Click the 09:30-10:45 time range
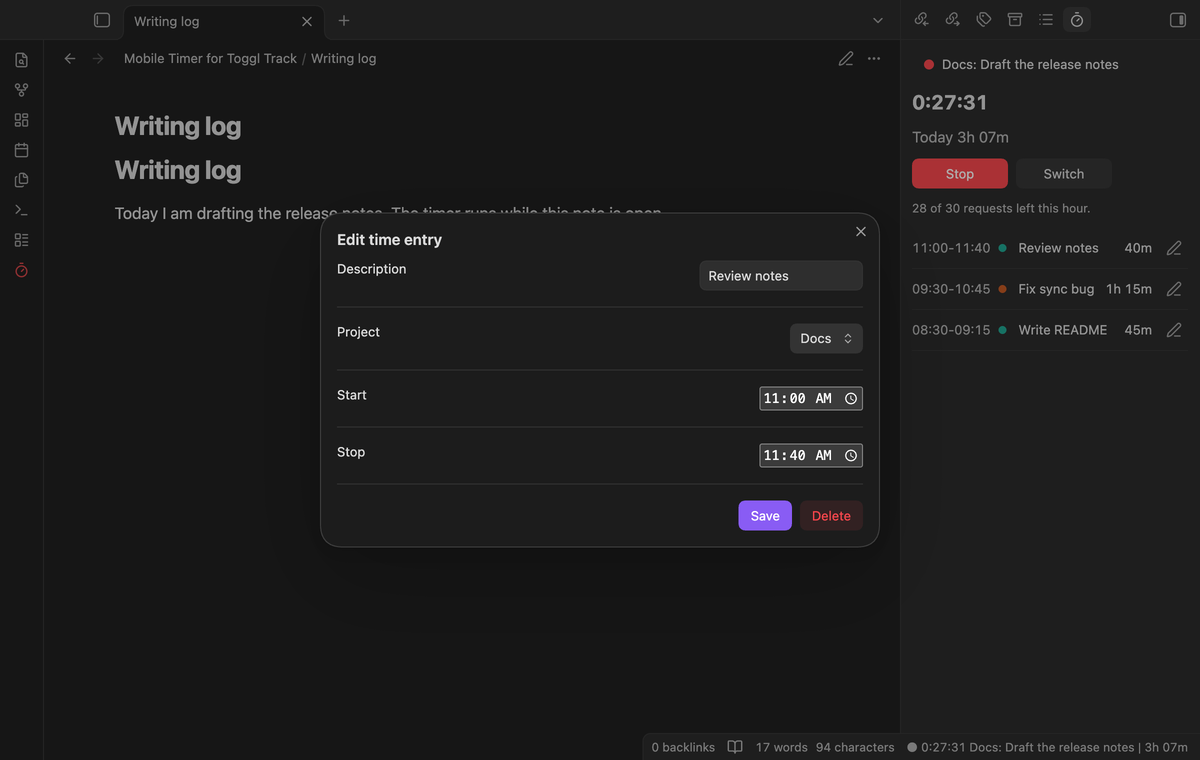Screen dimensions: 1200x760 (951, 289)
